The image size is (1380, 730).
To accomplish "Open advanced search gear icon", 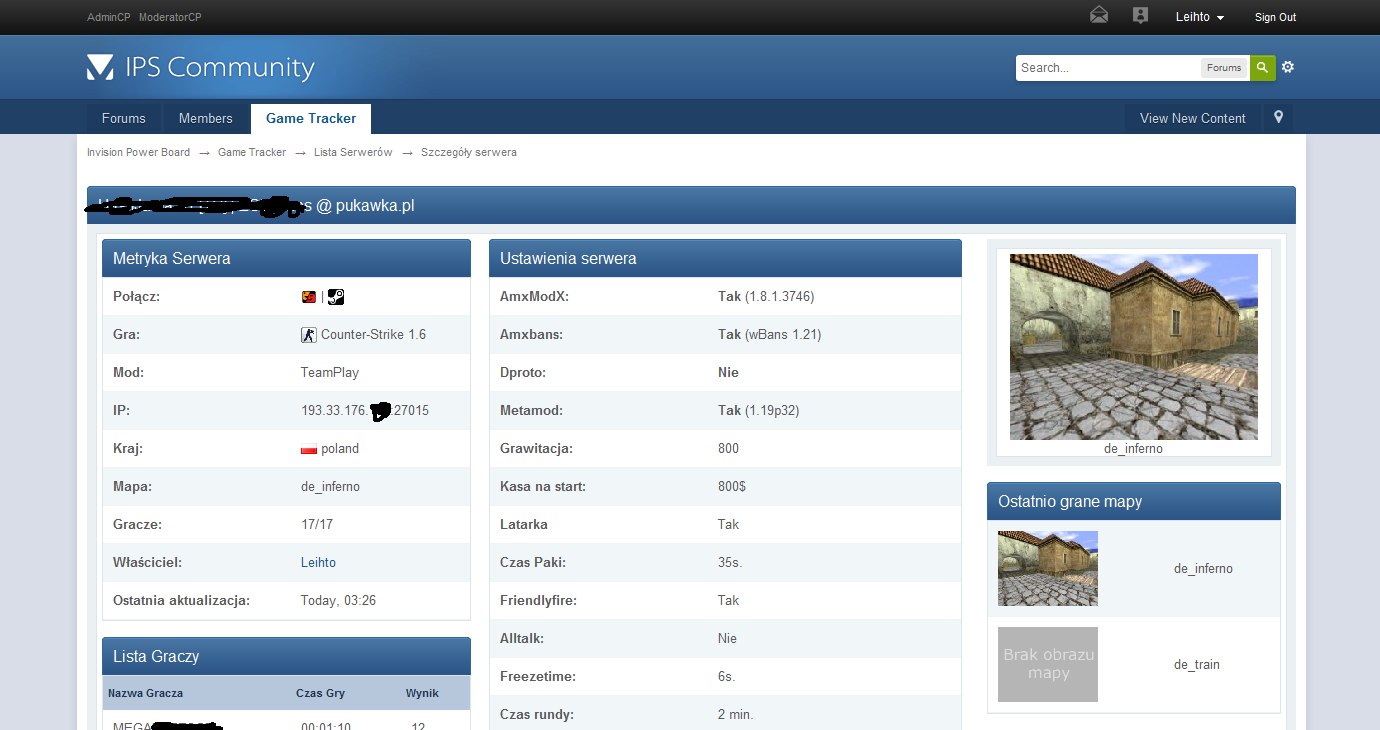I will (x=1288, y=67).
